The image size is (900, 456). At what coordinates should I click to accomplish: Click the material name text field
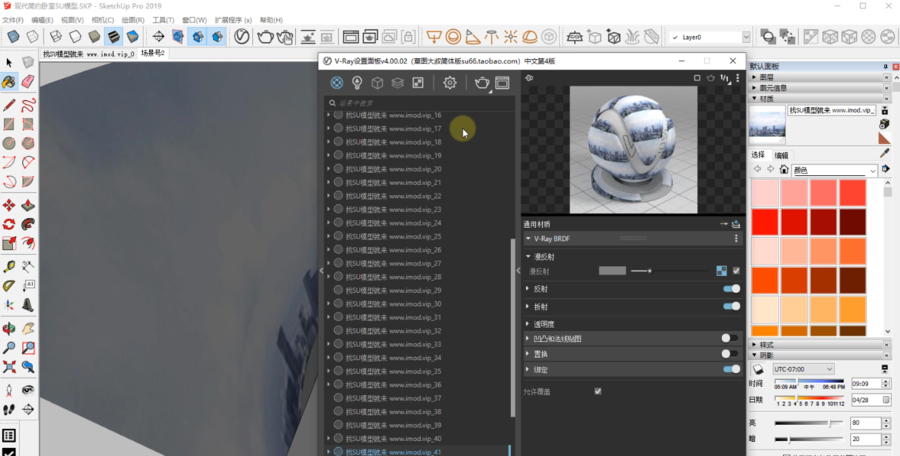(x=832, y=110)
